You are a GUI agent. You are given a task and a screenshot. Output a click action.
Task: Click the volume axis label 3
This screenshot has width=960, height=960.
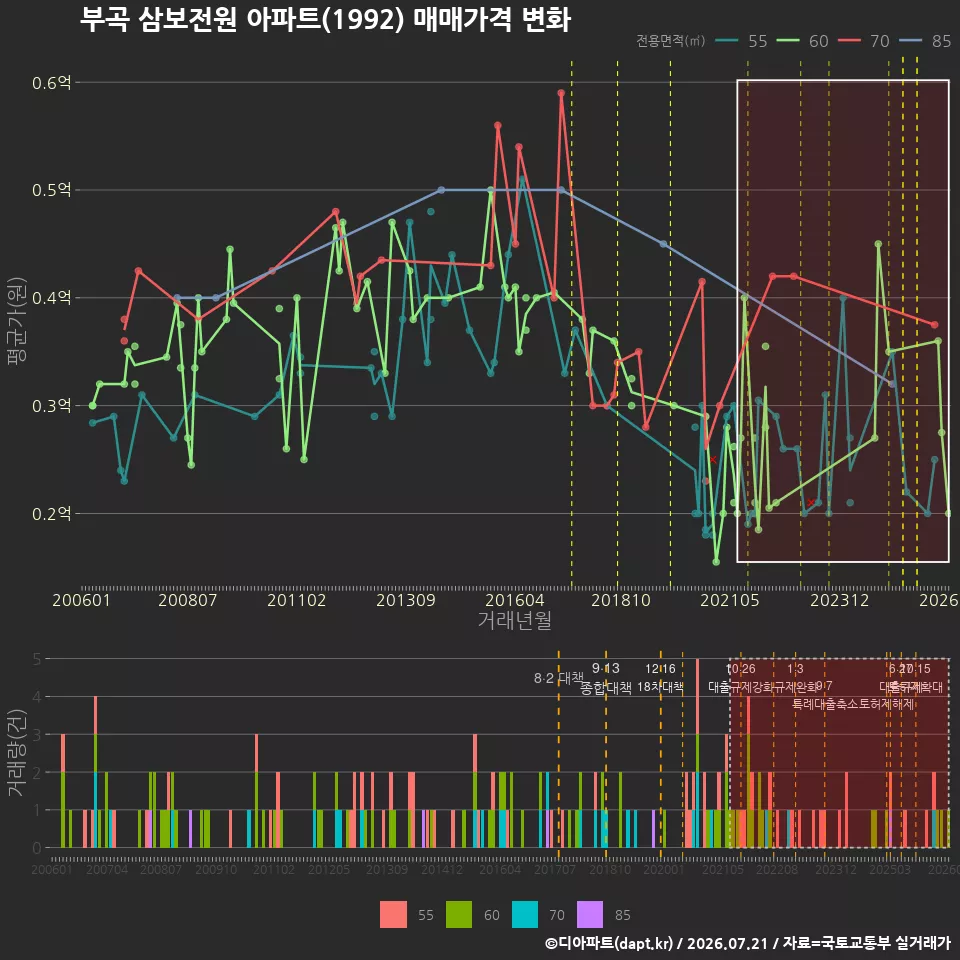point(37,735)
